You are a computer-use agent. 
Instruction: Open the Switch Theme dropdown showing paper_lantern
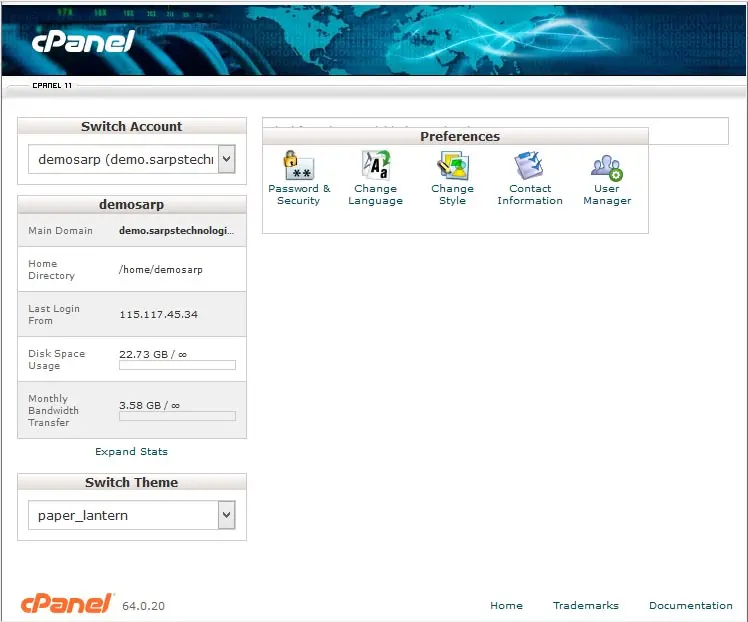click(x=132, y=515)
